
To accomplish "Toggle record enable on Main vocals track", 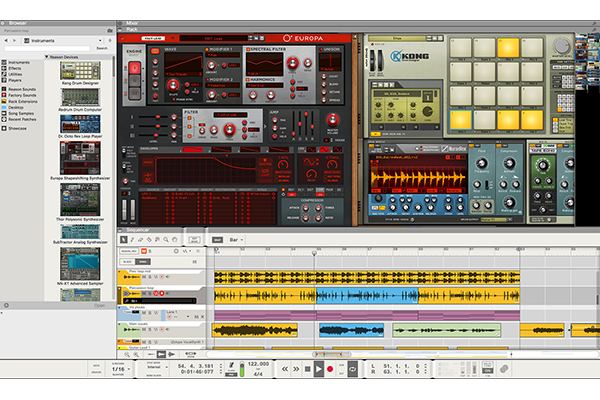I will 162,329.
